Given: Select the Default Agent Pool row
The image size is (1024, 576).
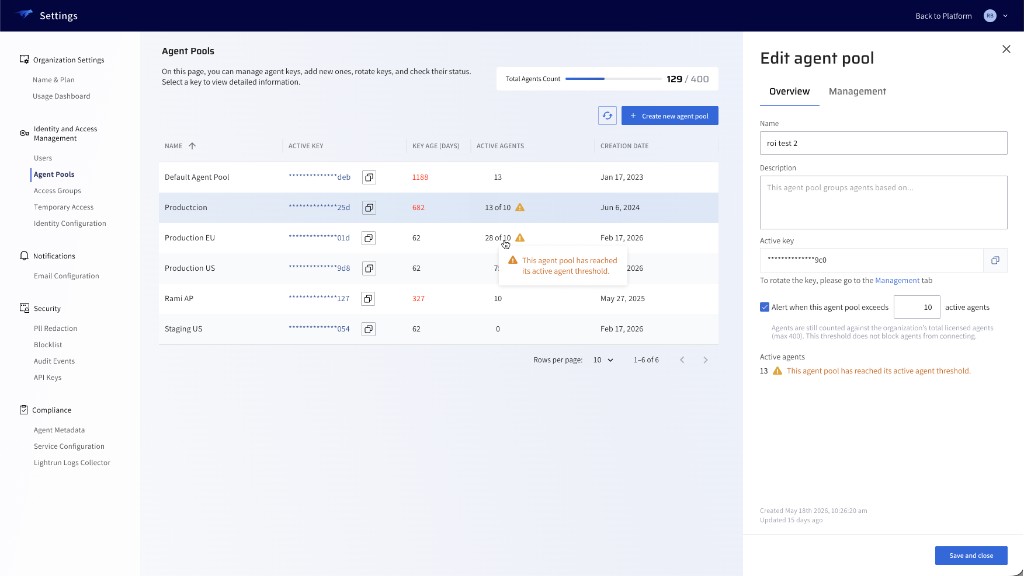Looking at the screenshot, I should click(438, 177).
